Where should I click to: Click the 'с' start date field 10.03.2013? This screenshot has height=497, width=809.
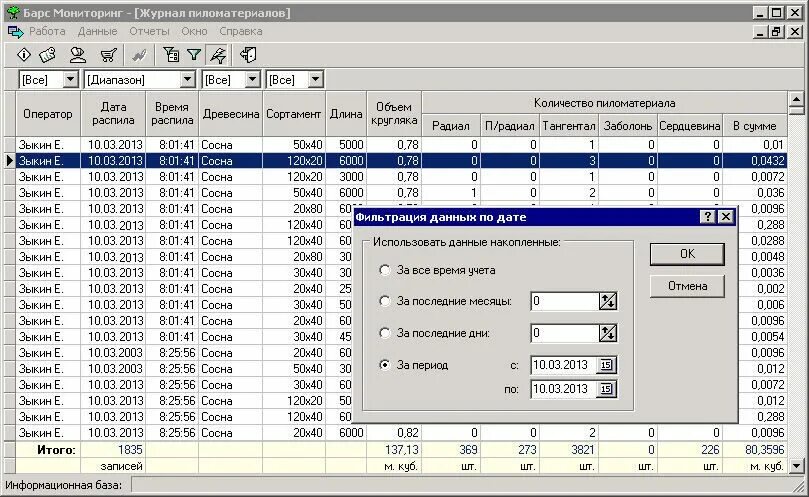pos(563,365)
